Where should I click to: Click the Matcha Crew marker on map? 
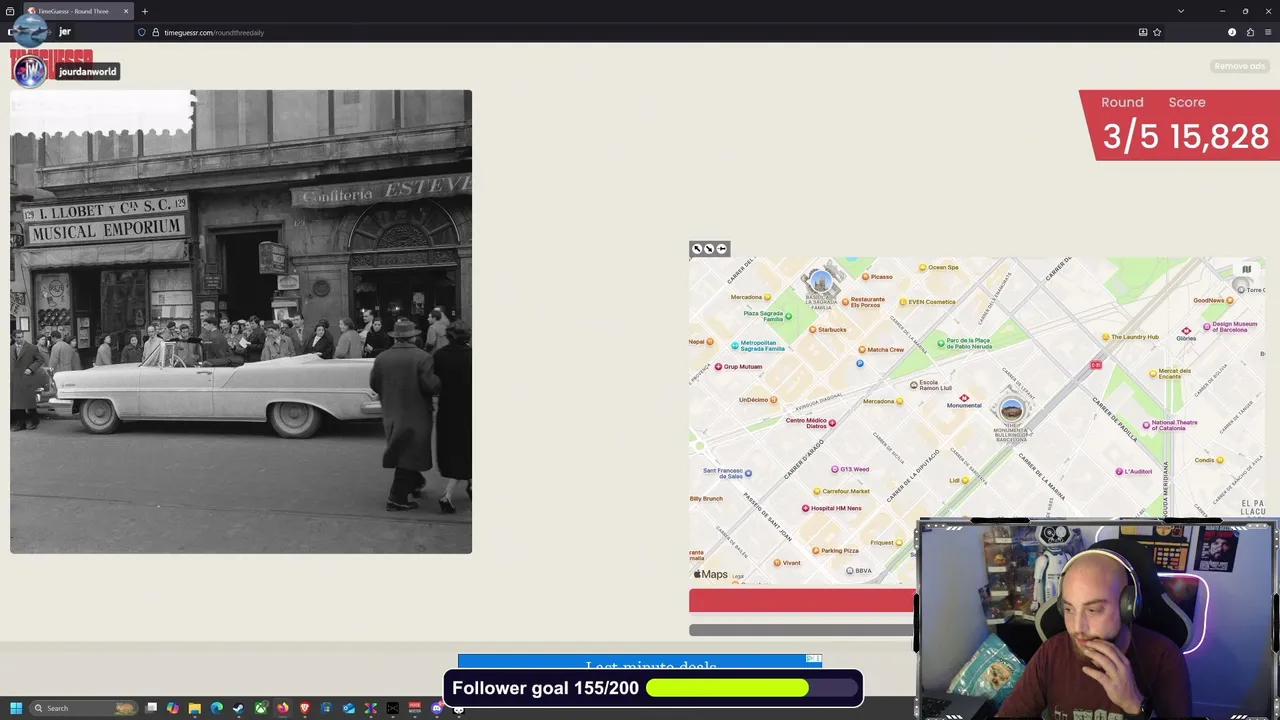[x=862, y=350]
